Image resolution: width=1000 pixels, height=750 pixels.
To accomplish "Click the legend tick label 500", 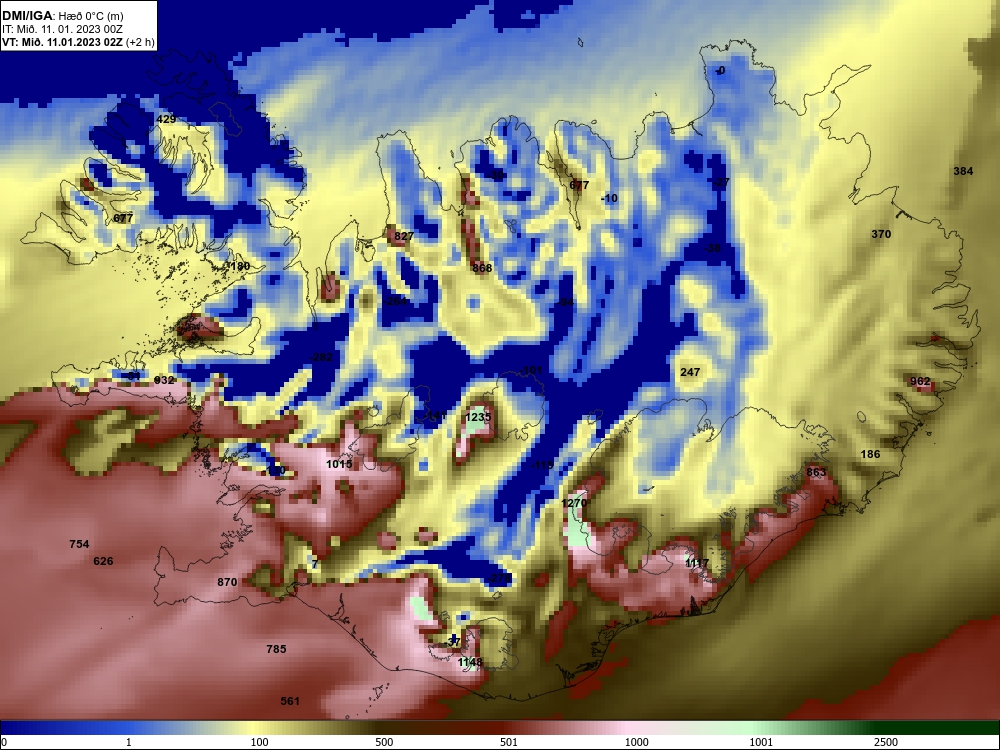I will click(384, 742).
